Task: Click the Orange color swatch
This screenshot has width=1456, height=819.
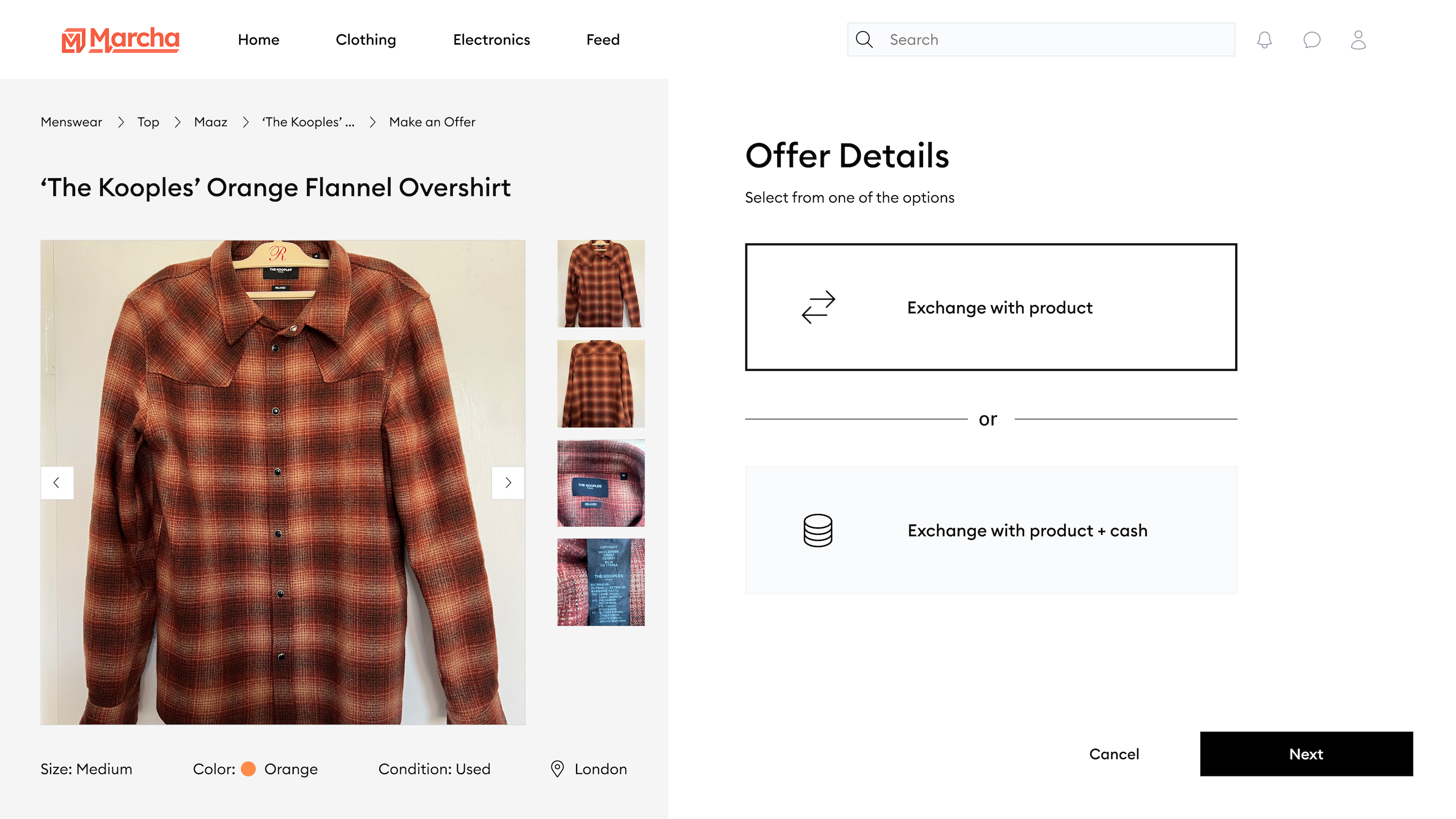Action: [x=248, y=769]
